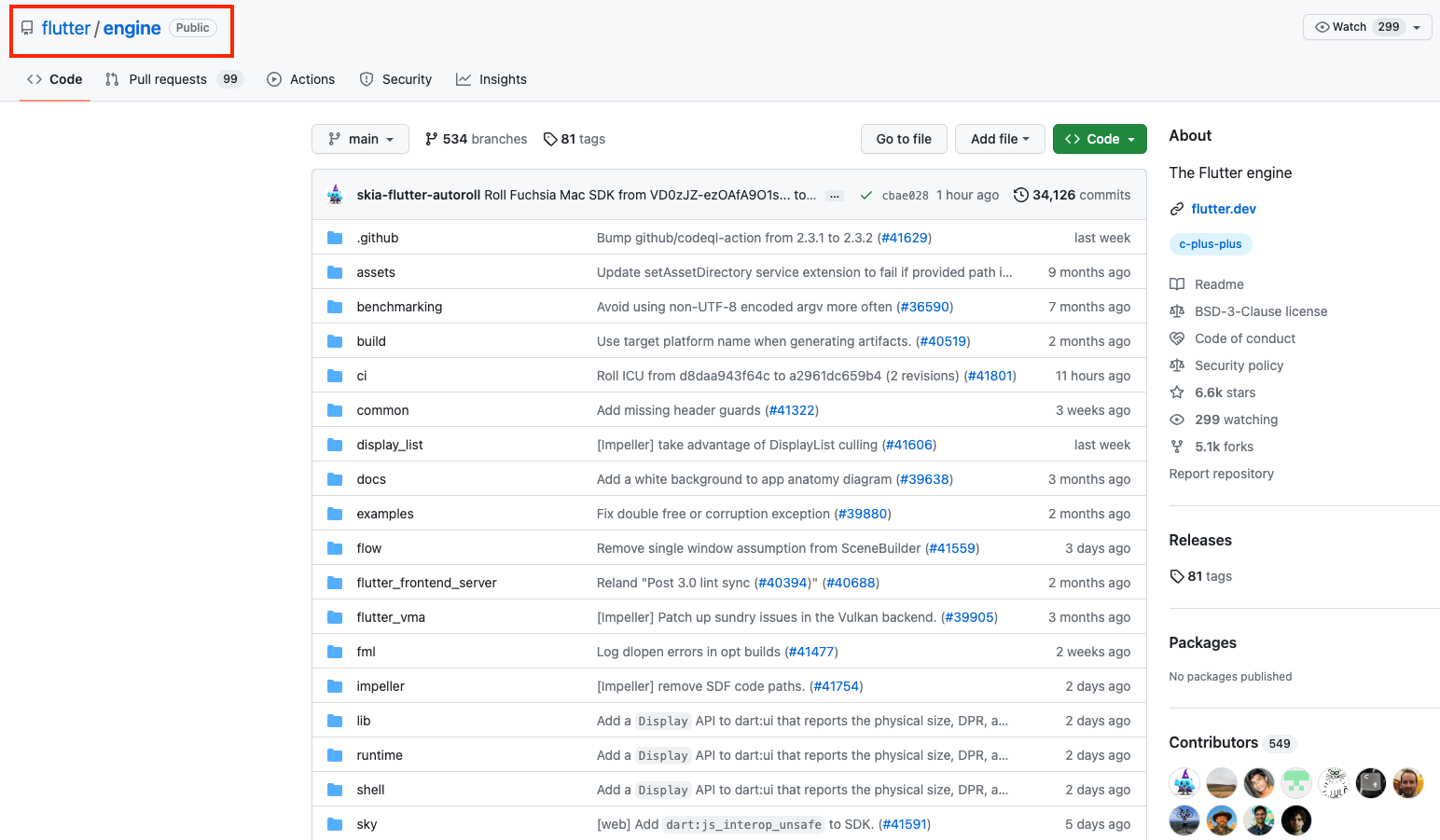Click the fork icon next to 5.1k forks
The width and height of the screenshot is (1440, 840).
(x=1177, y=446)
